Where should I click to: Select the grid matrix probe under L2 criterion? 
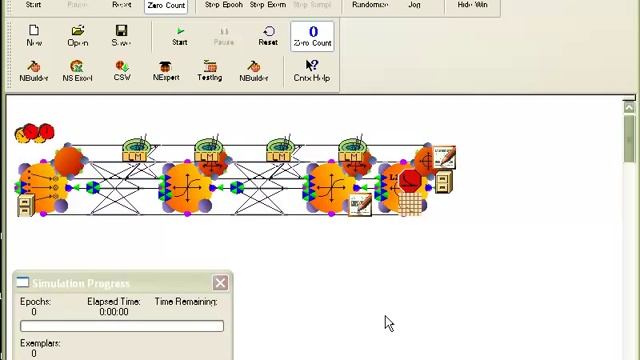point(410,204)
